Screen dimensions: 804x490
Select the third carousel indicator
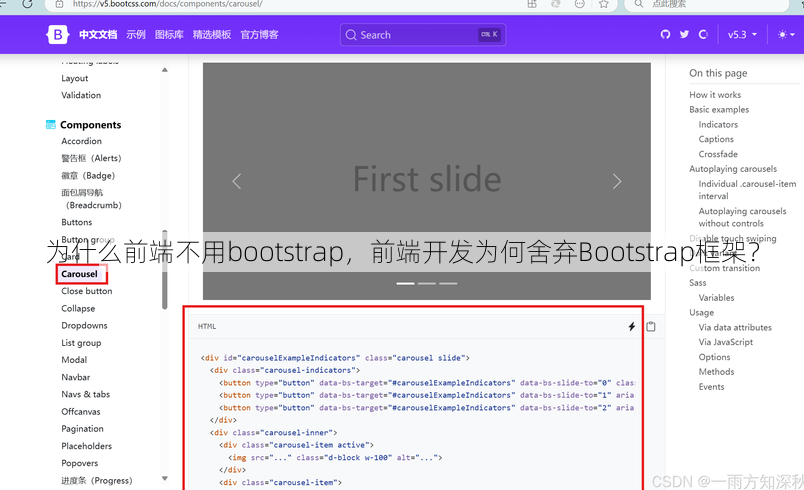tap(448, 283)
